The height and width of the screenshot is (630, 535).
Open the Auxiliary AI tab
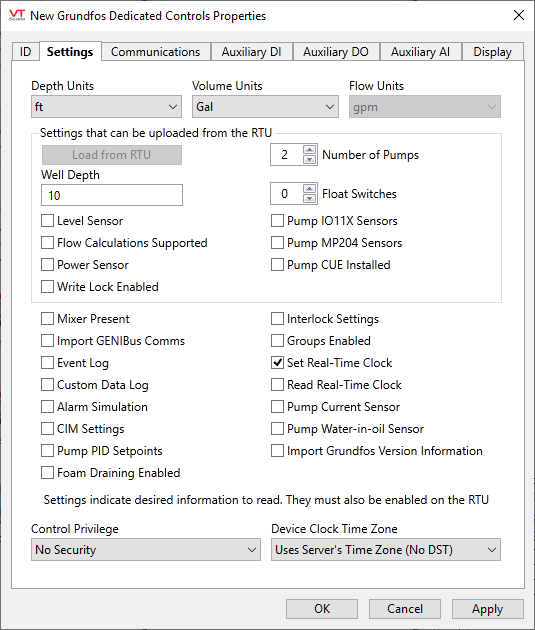420,52
